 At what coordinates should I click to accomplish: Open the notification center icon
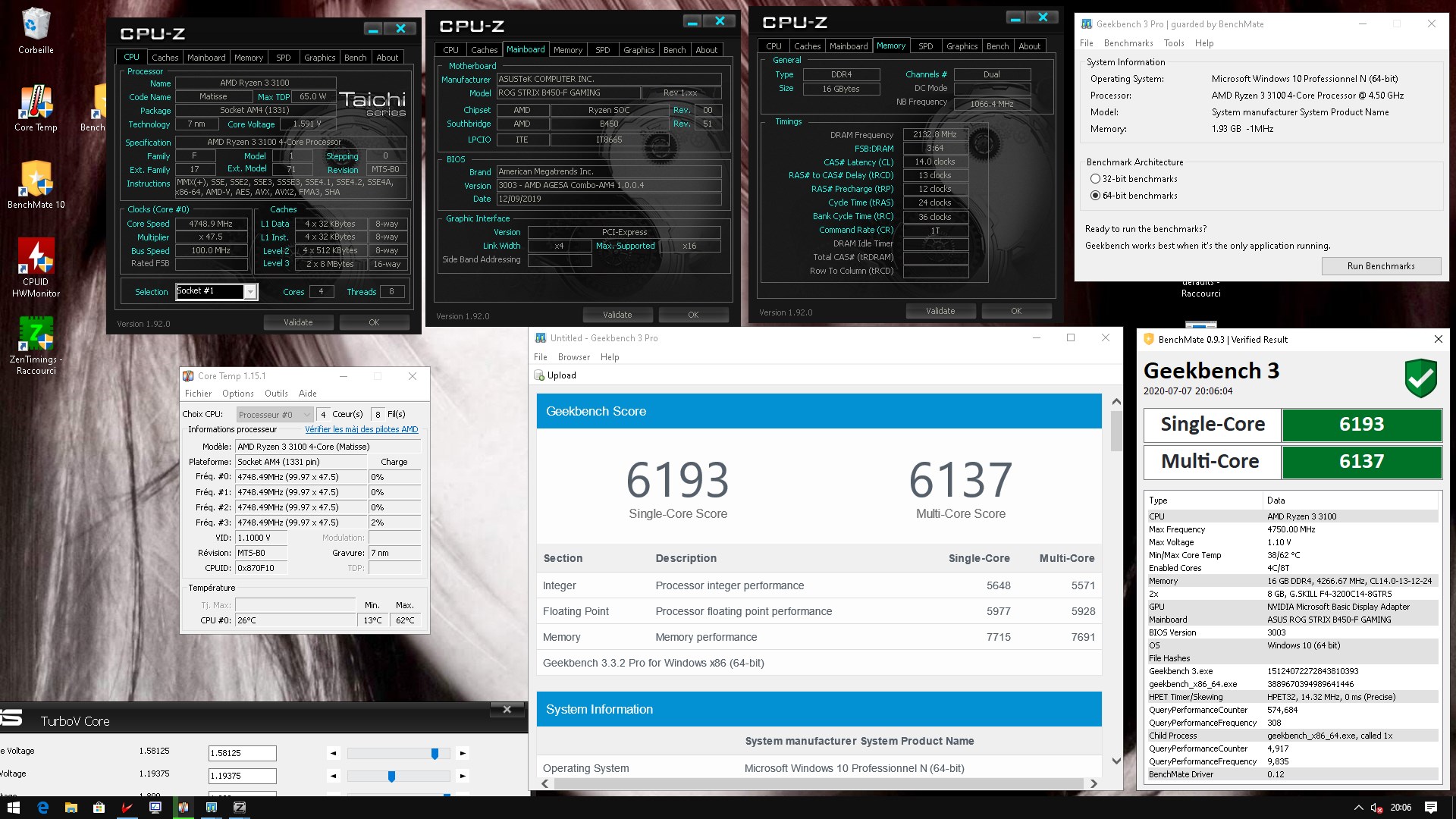[1431, 808]
